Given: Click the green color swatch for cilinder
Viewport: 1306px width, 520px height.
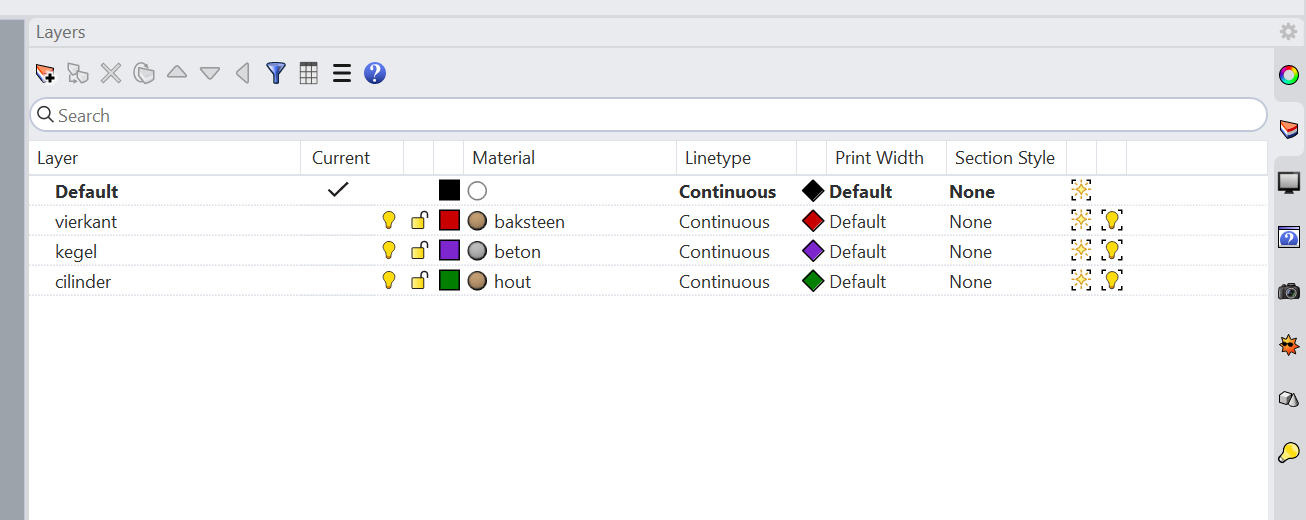Looking at the screenshot, I should (x=449, y=281).
